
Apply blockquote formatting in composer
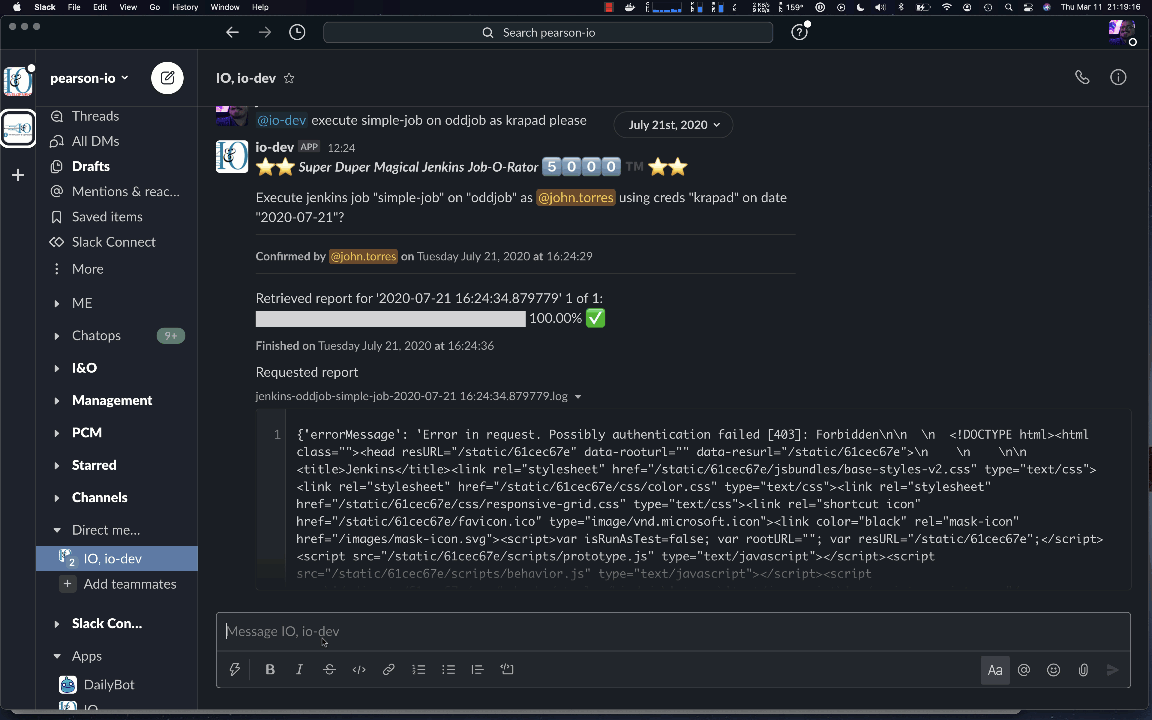coord(478,669)
